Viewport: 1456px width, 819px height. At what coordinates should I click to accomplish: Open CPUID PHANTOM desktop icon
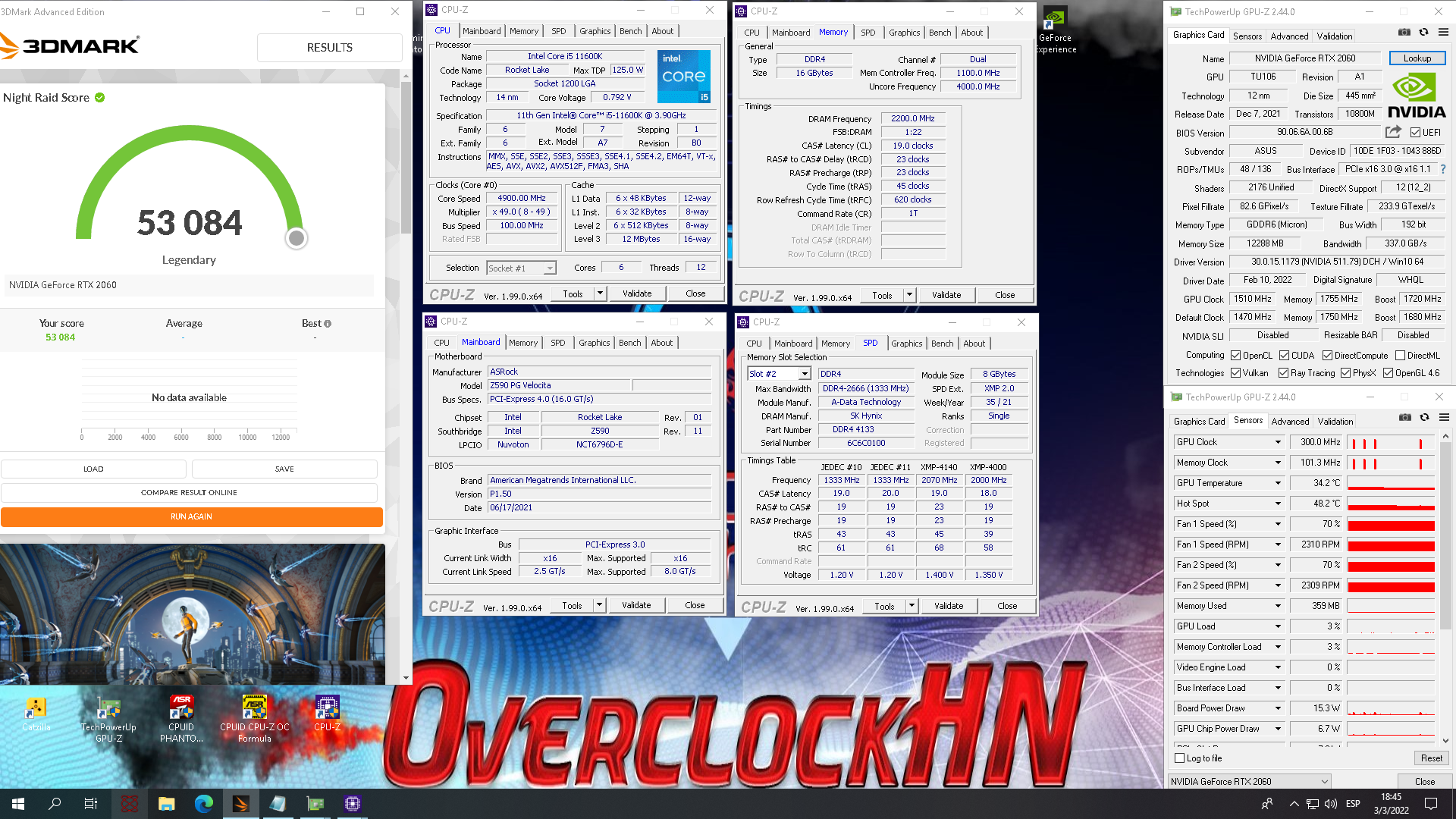[x=181, y=719]
